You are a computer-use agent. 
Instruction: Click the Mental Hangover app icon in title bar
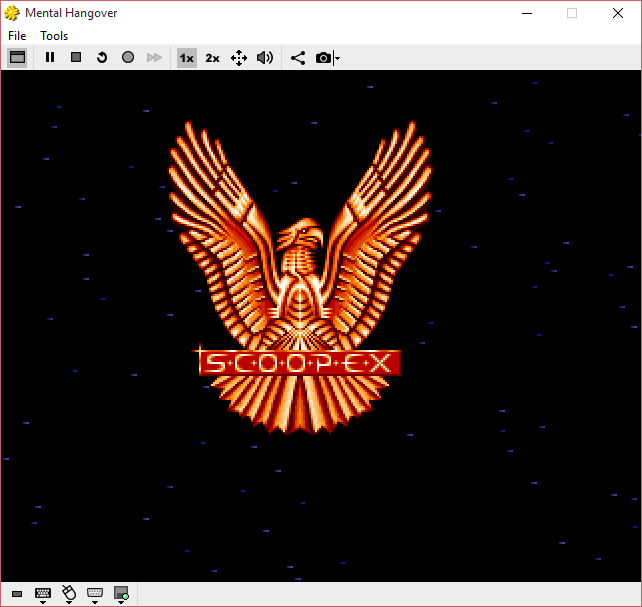[12, 13]
